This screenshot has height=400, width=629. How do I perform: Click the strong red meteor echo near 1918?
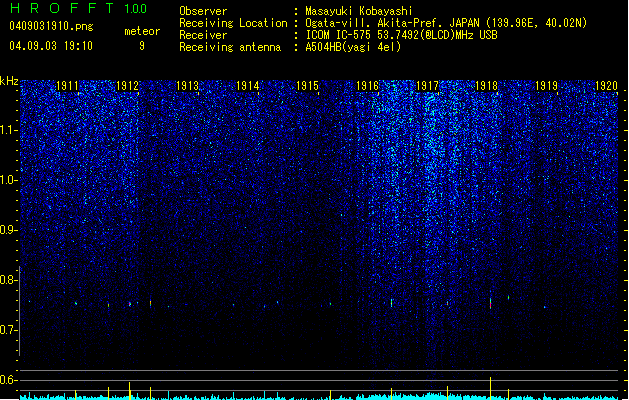click(x=490, y=303)
